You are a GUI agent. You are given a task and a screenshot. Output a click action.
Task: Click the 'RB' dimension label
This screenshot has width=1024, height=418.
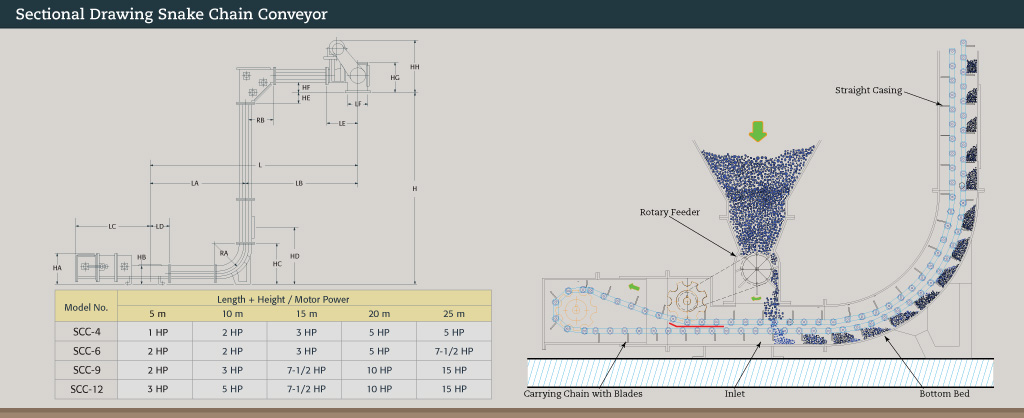(261, 120)
